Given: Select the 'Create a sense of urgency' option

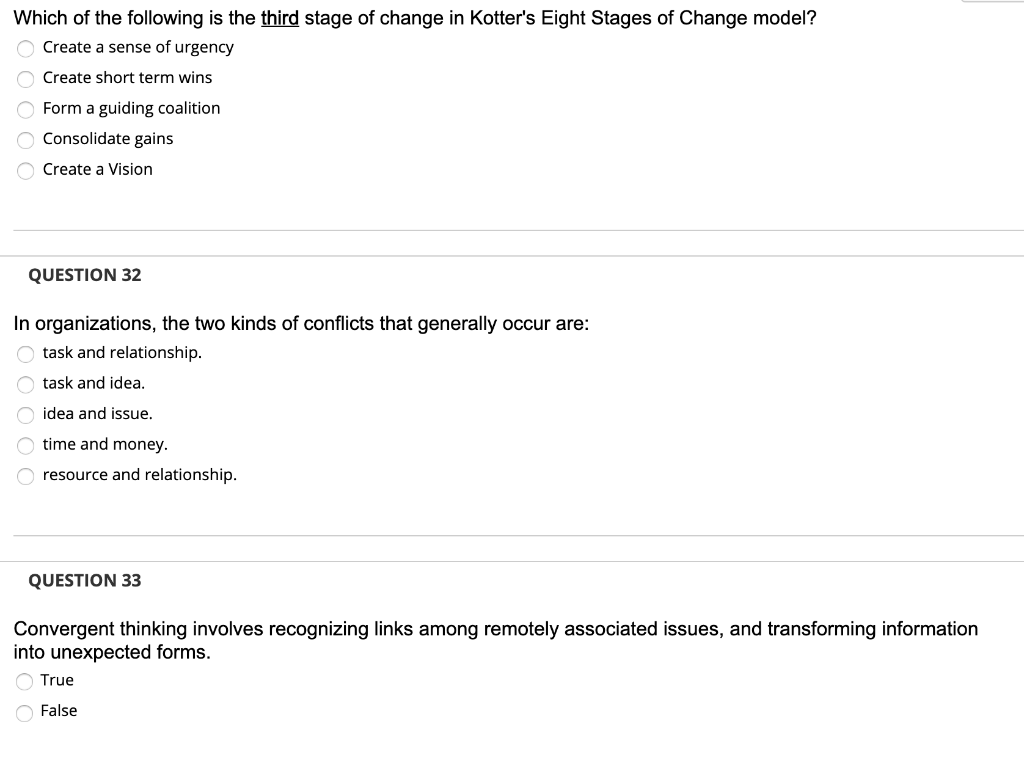Looking at the screenshot, I should click(x=25, y=48).
